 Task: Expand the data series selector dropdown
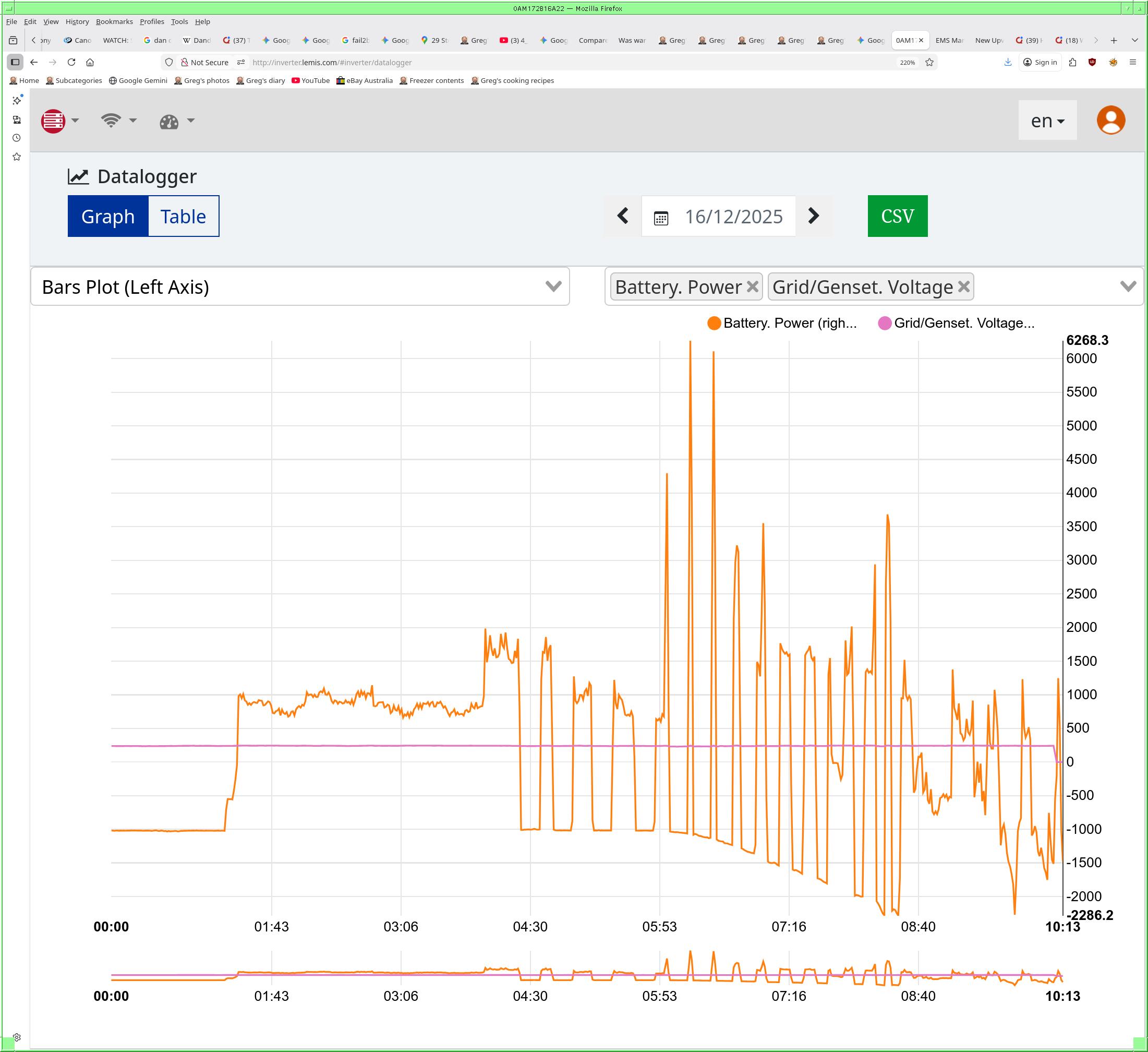click(x=1128, y=286)
